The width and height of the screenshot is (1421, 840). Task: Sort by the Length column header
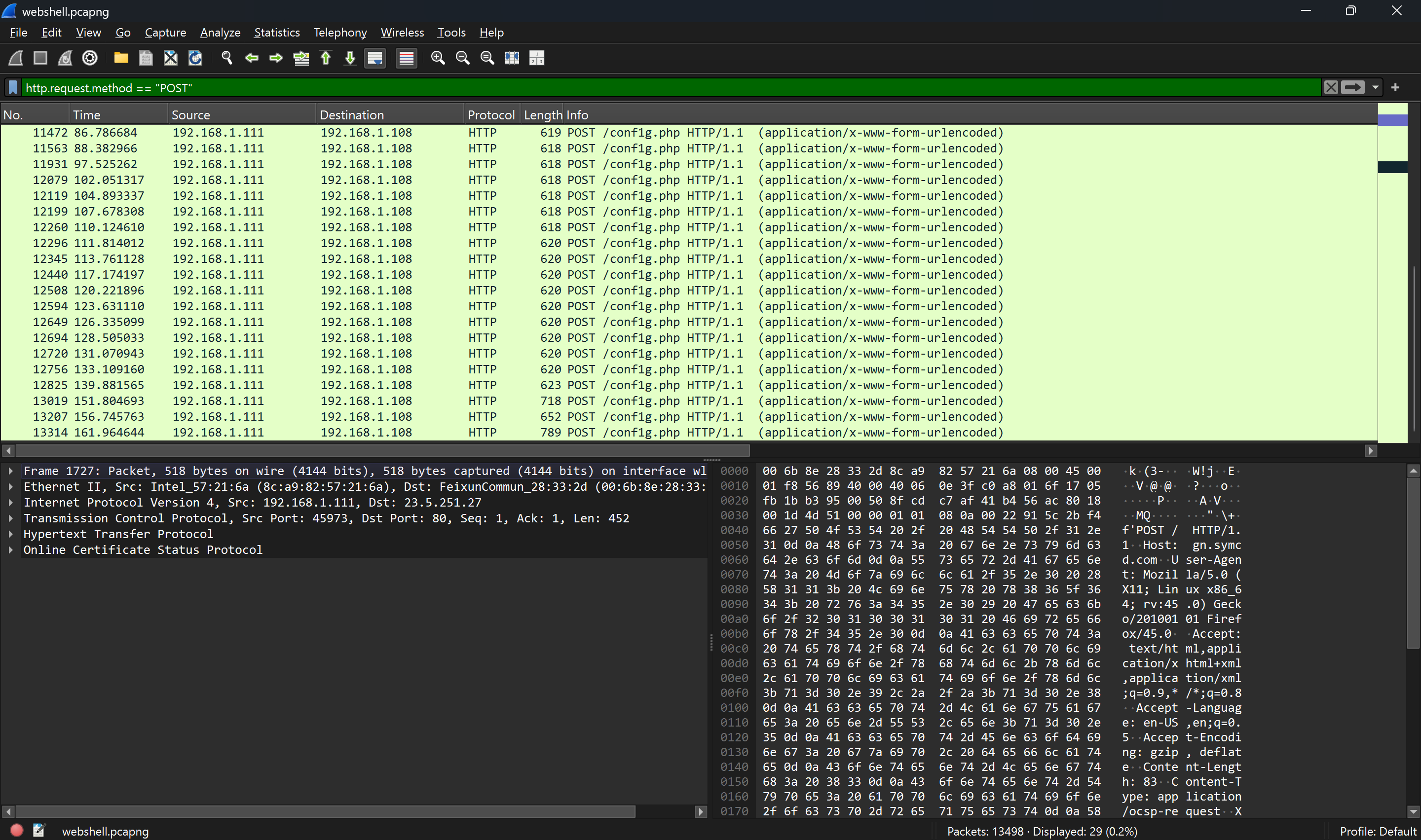coord(542,115)
